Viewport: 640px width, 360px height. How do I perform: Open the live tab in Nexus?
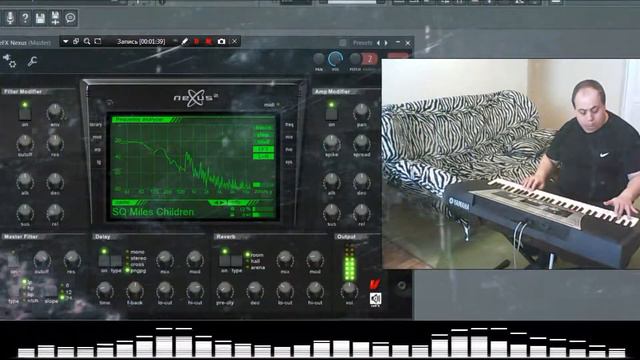click(289, 149)
